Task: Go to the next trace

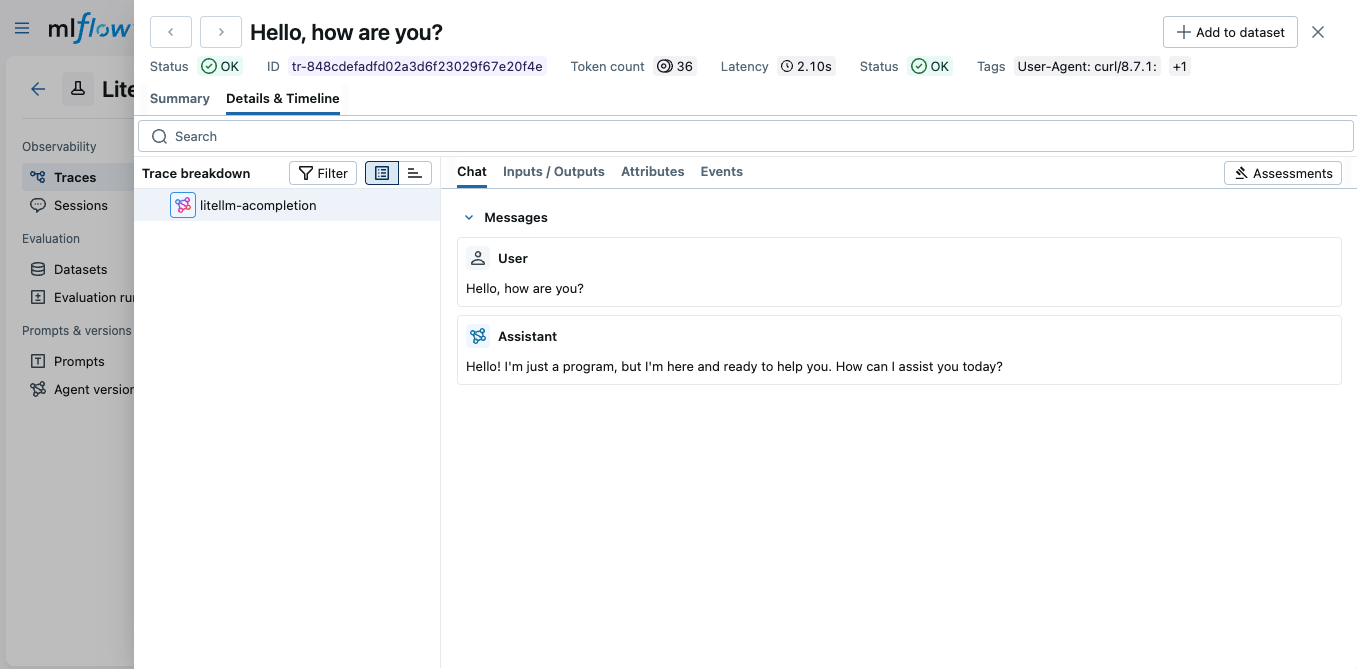Action: [221, 32]
